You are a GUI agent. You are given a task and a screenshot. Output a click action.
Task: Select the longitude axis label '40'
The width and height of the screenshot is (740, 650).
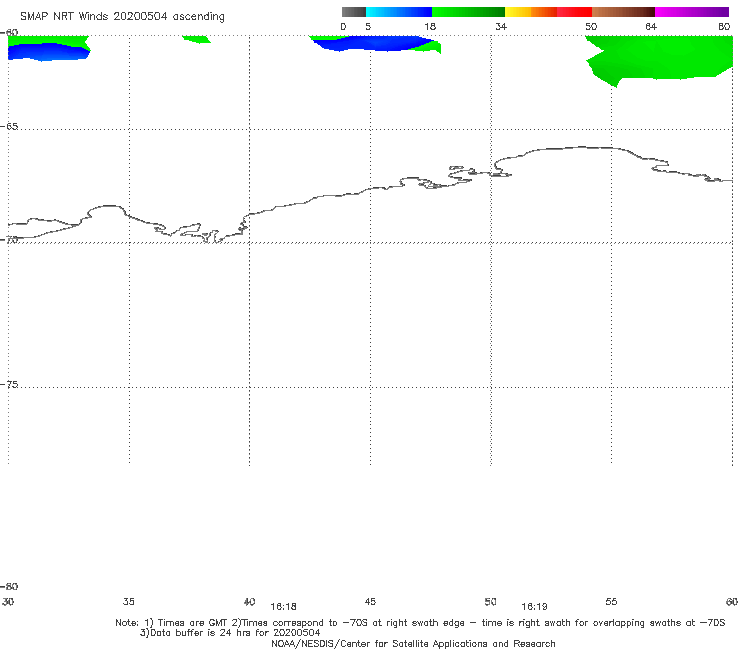click(250, 602)
